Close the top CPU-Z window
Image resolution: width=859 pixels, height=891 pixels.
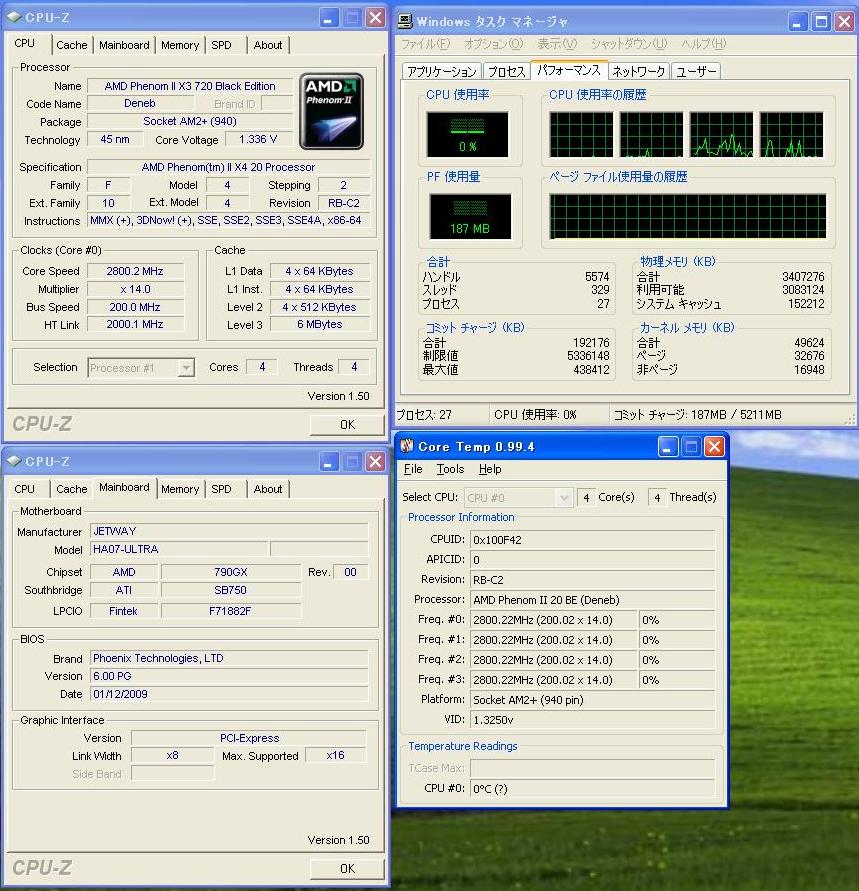[375, 18]
